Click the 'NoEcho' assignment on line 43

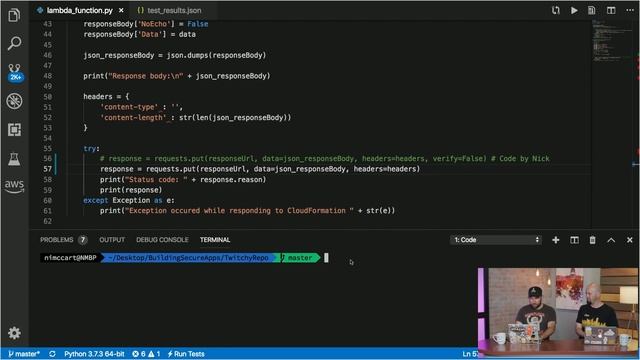[146, 24]
